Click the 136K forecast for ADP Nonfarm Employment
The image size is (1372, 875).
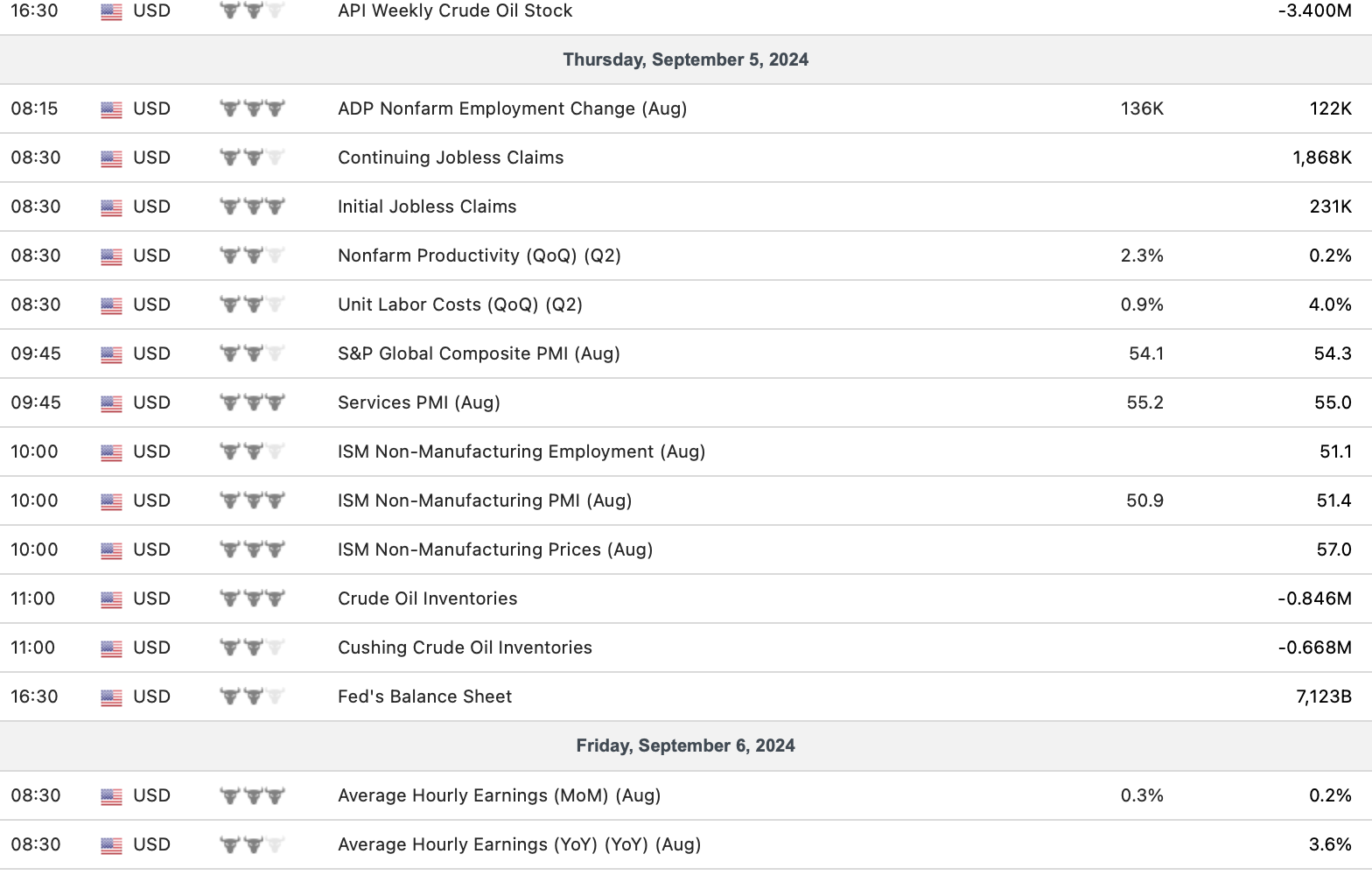(x=1141, y=109)
